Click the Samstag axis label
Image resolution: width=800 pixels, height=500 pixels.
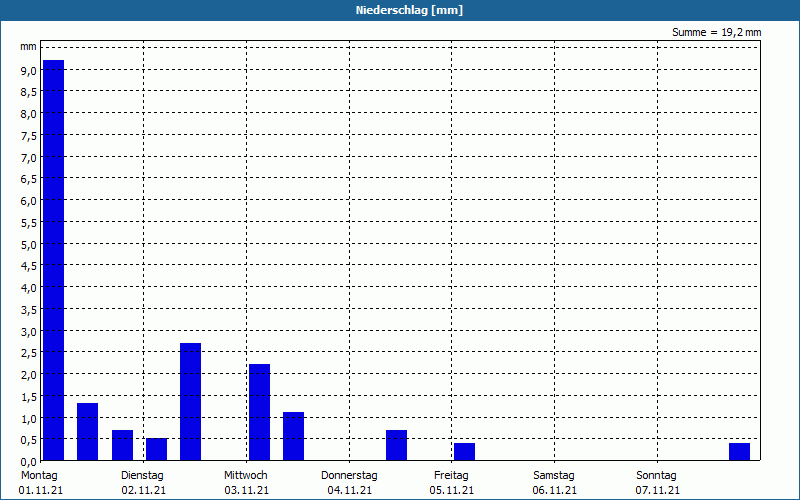[554, 475]
